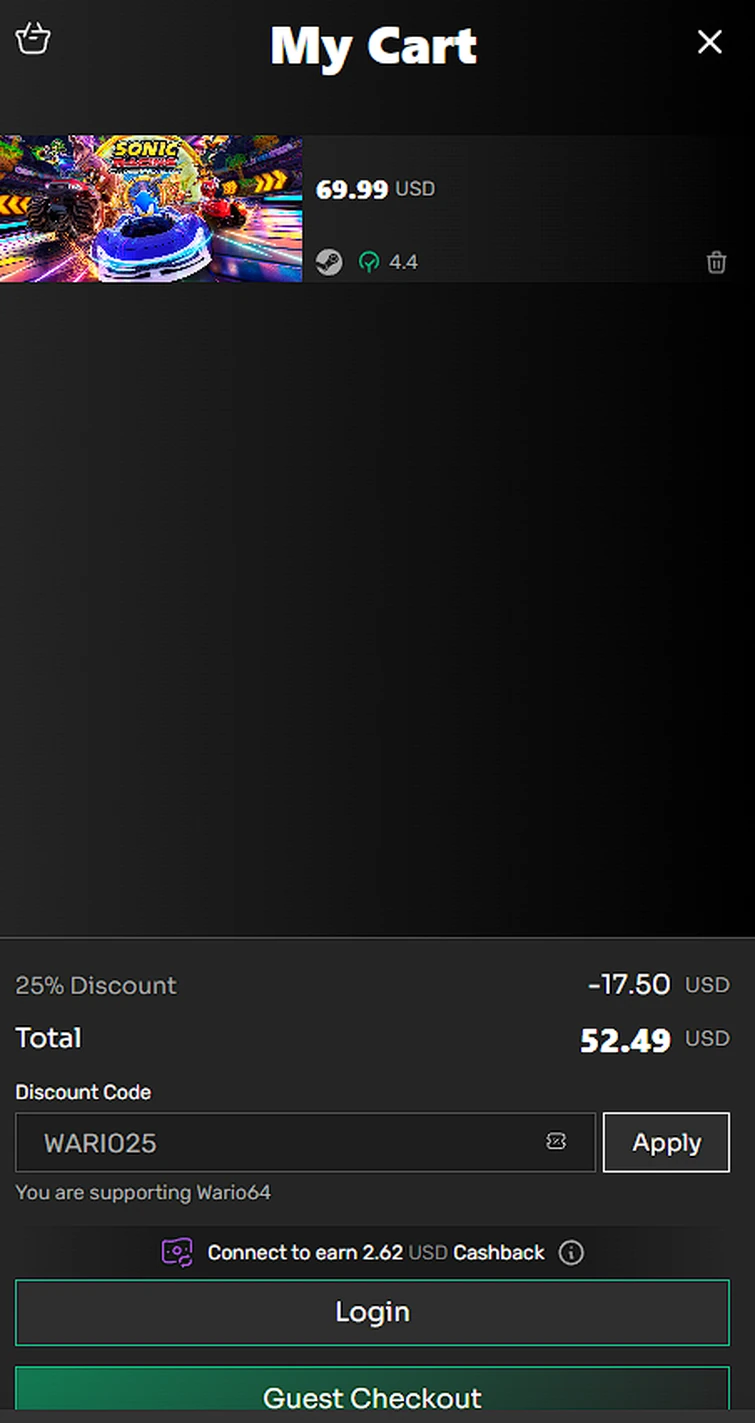This screenshot has height=1423, width=755.
Task: Click Connect to earn 2.62 USD Cashback
Action: tap(374, 1252)
